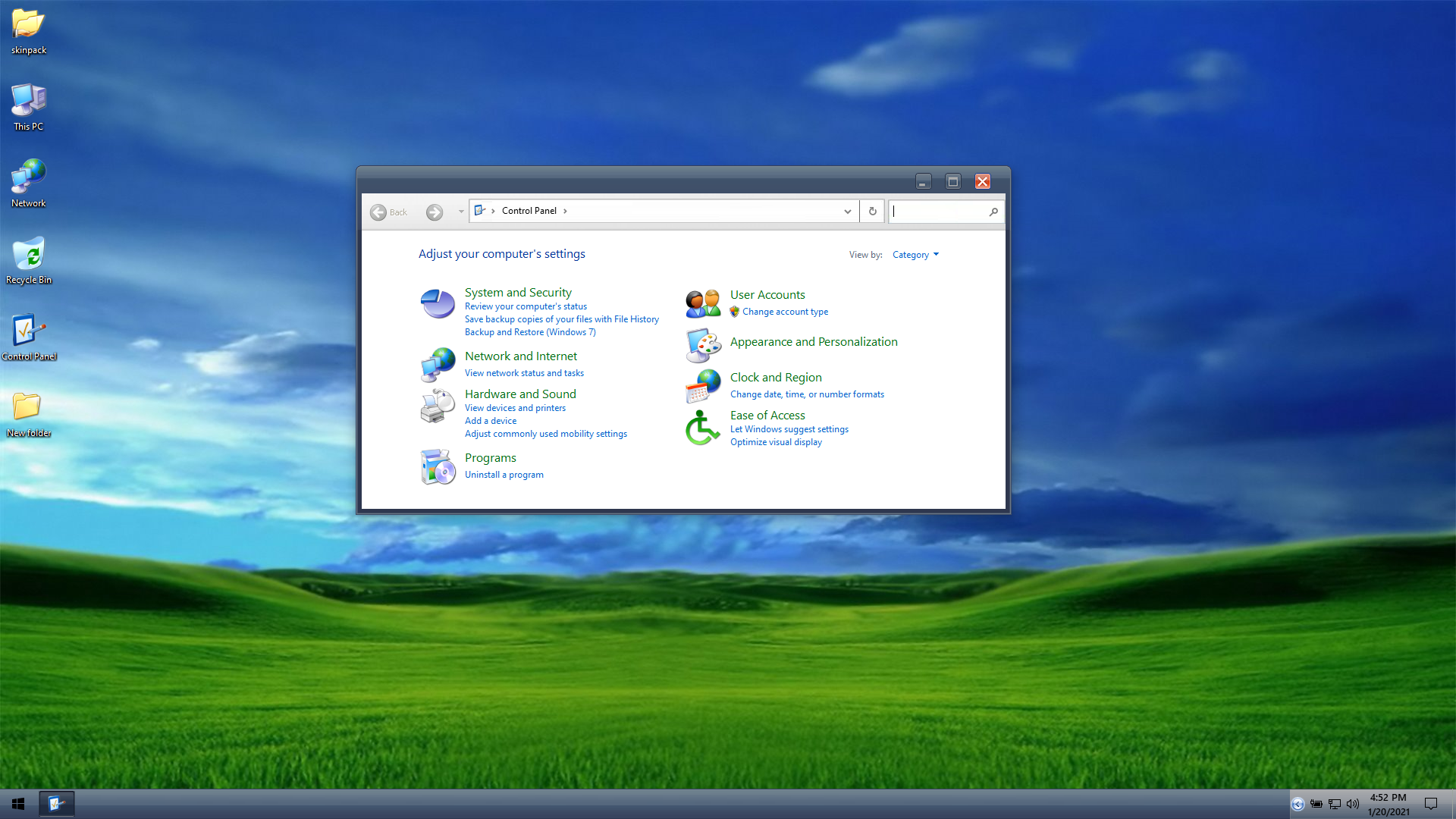1456x819 pixels.
Task: Click the volume speaker icon in system tray
Action: (x=1352, y=804)
